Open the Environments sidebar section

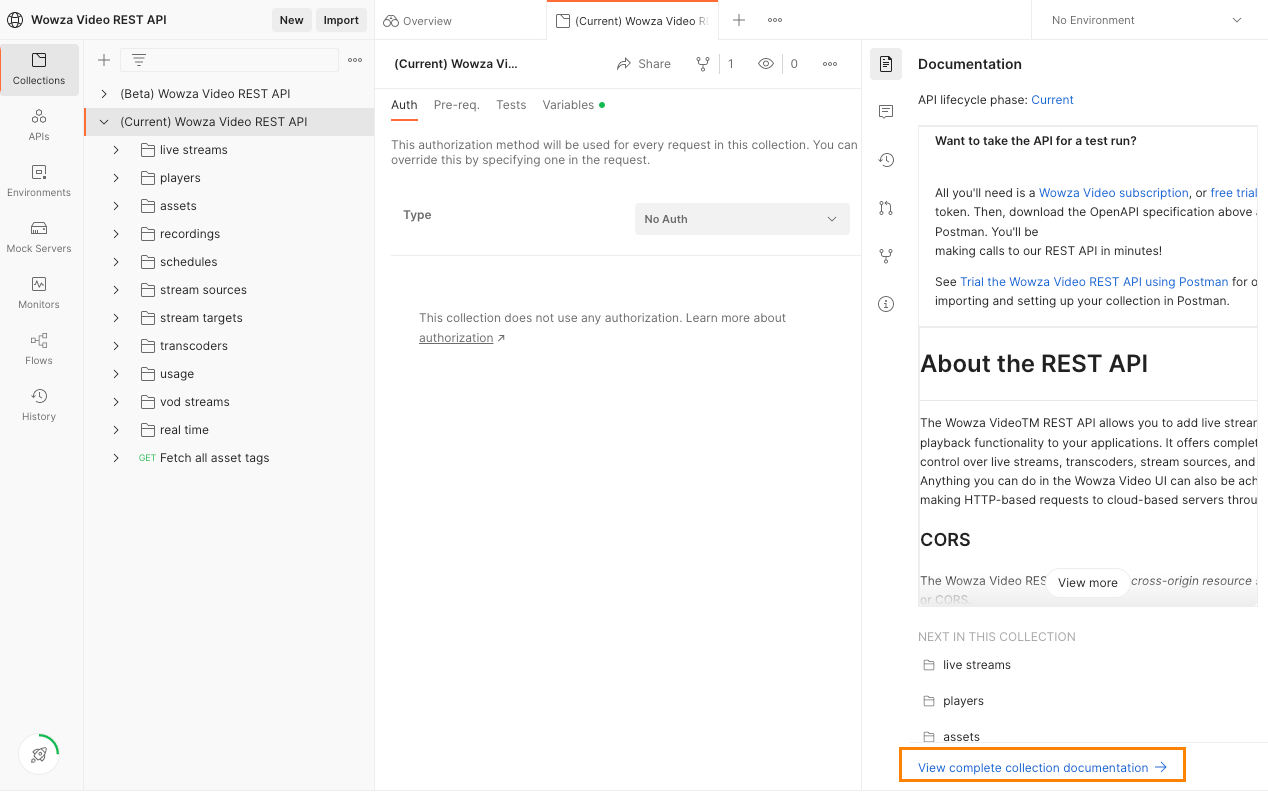click(x=39, y=181)
